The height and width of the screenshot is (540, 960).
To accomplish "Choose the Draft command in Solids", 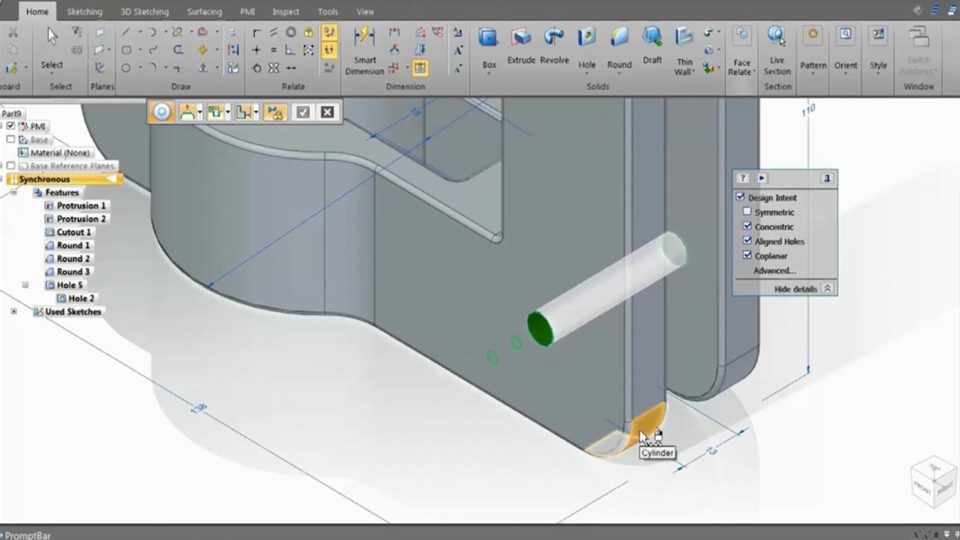I will coord(652,44).
